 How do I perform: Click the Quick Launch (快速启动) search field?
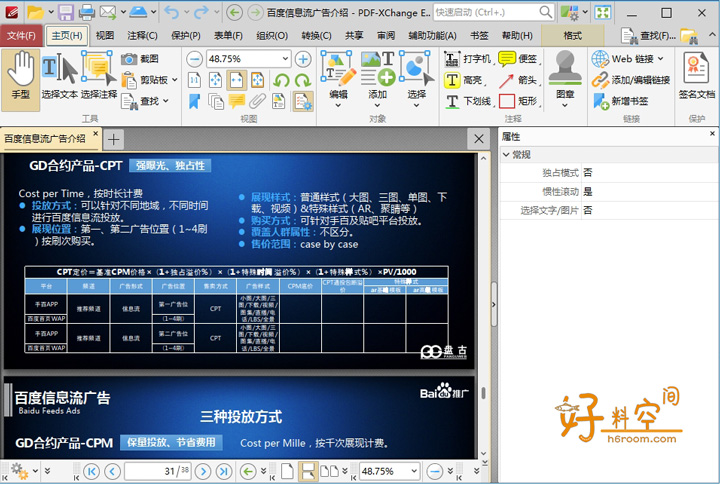point(494,12)
